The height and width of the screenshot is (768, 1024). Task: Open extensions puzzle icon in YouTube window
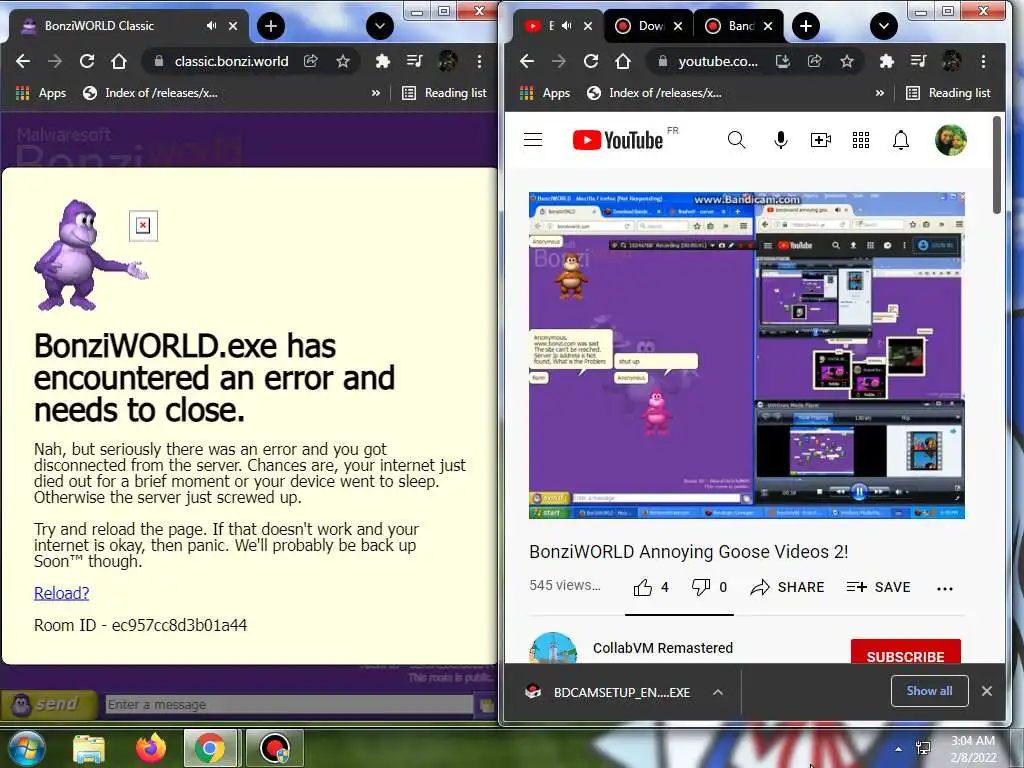click(887, 61)
